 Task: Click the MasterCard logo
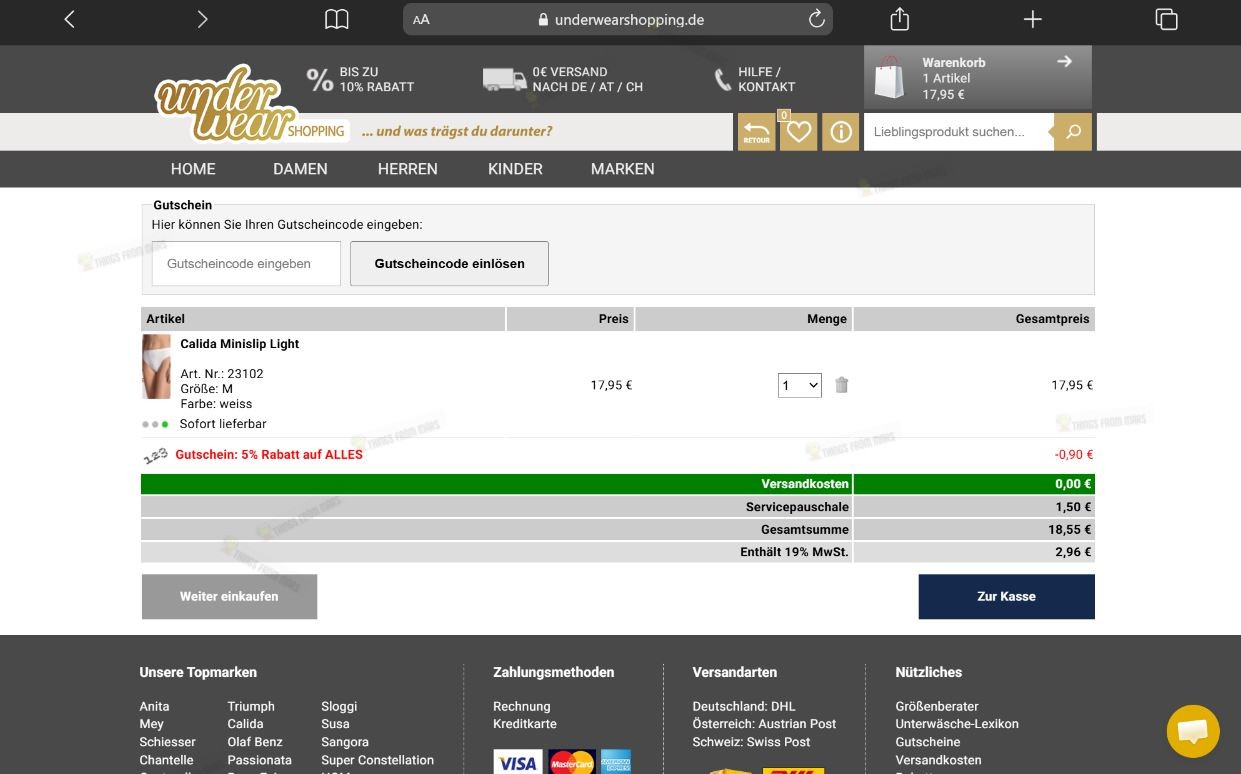click(x=572, y=762)
